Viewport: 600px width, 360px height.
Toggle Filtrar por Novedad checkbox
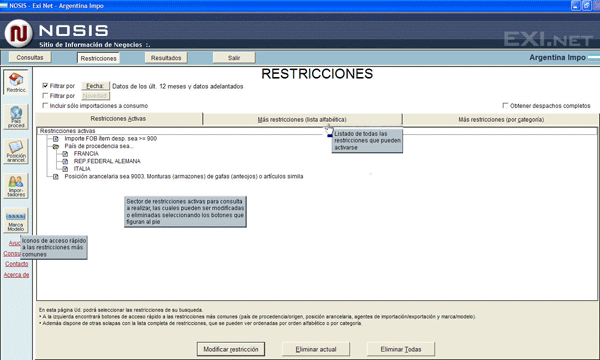(45, 96)
